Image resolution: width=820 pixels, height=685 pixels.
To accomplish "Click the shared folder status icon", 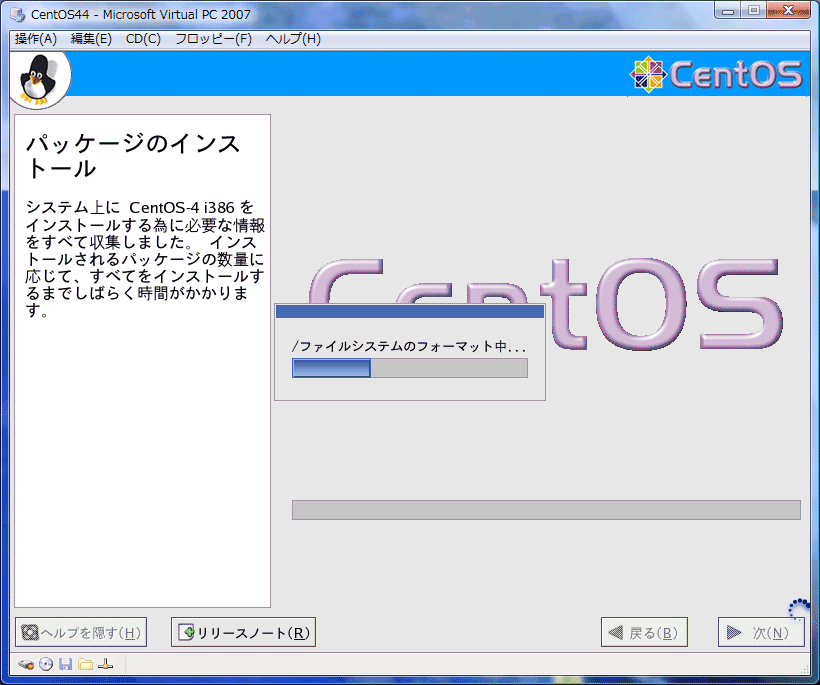I will 85,665.
